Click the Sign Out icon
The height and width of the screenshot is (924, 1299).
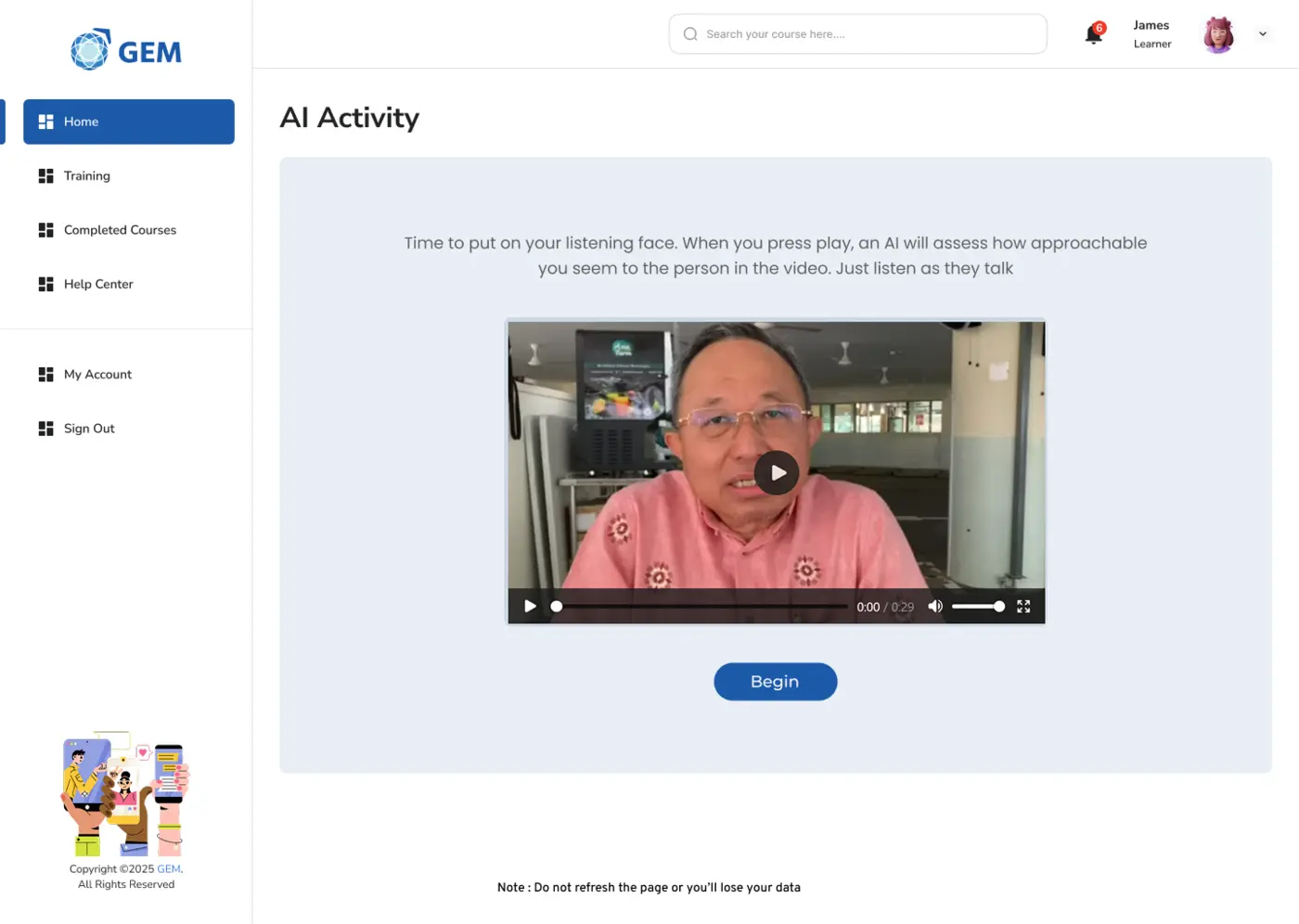coord(45,429)
